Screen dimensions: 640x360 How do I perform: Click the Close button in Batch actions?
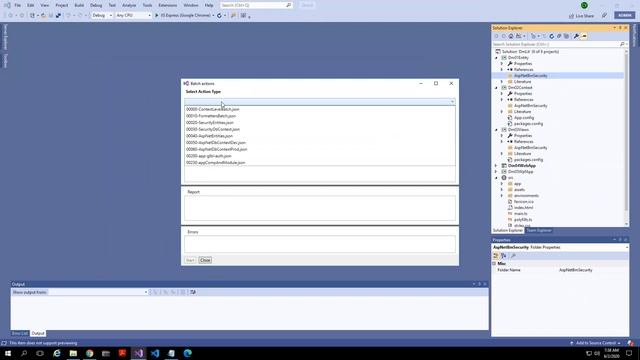pos(205,260)
